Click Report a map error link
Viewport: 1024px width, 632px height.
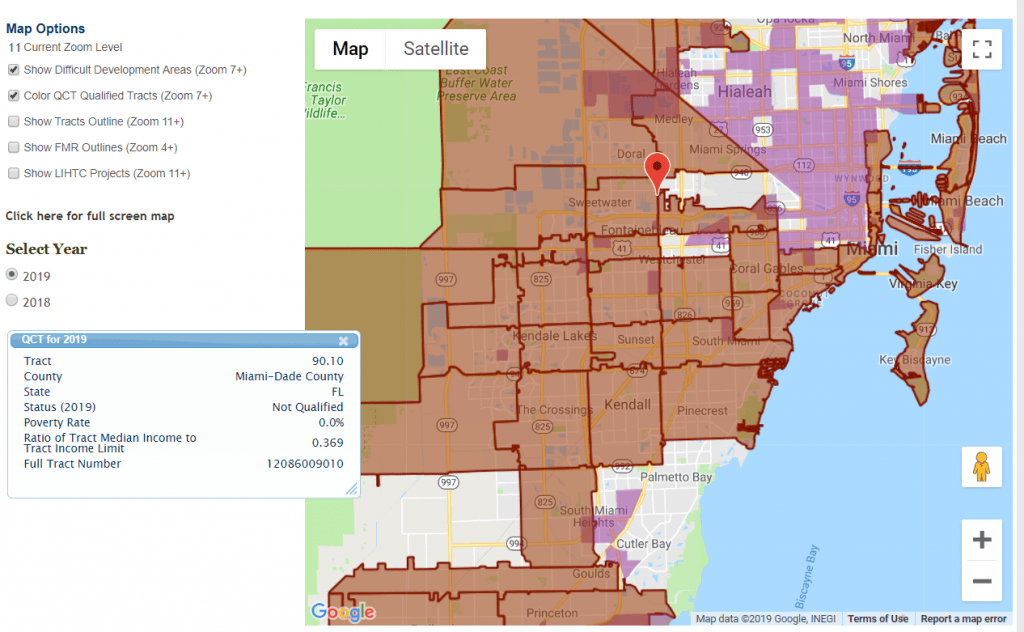[963, 619]
